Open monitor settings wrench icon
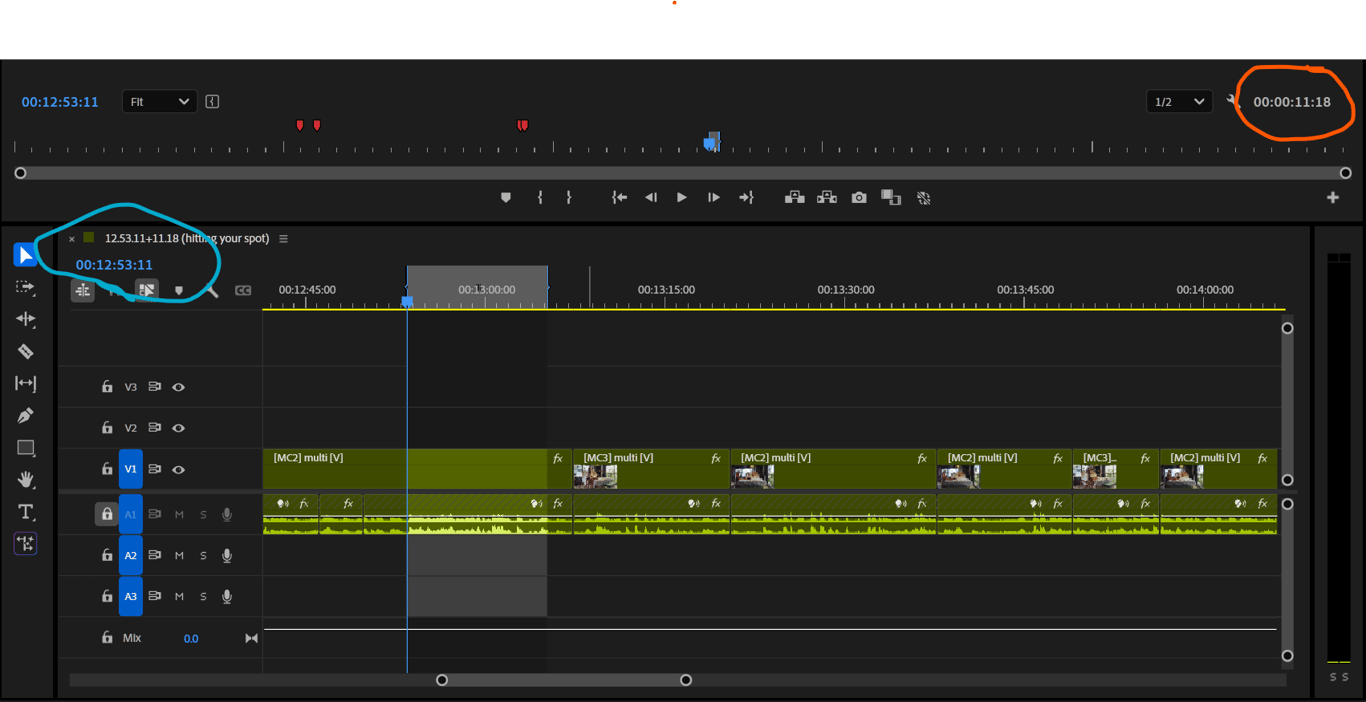This screenshot has width=1366, height=702. tap(1232, 101)
